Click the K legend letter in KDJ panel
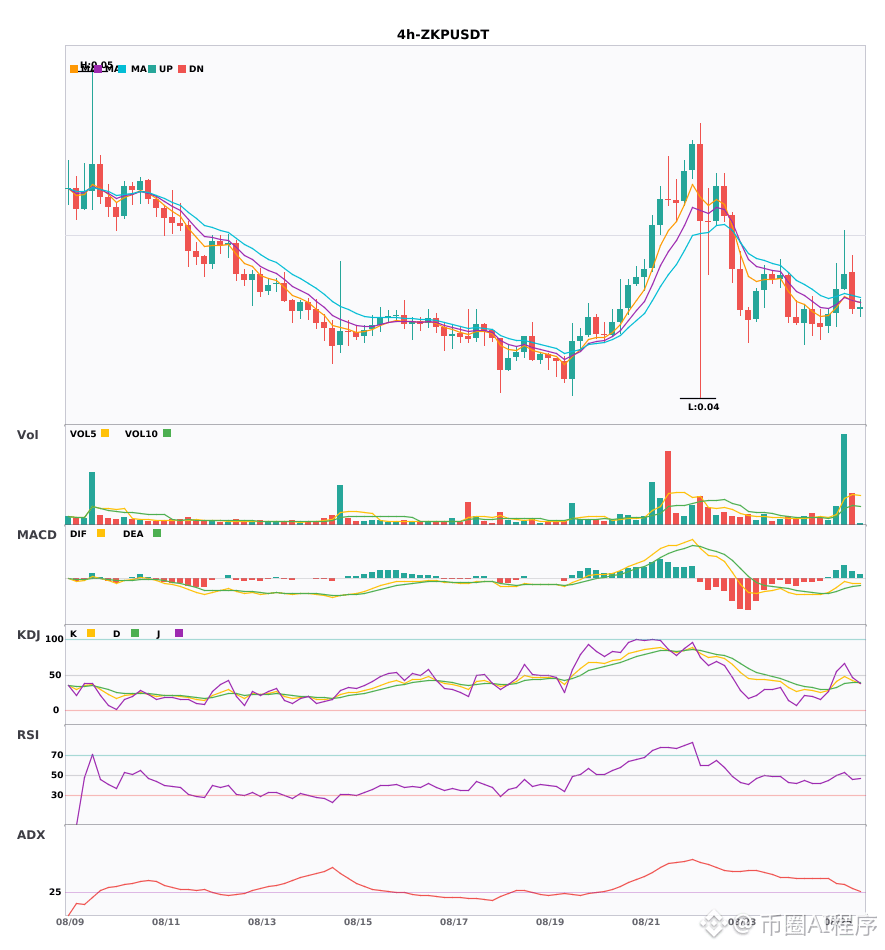 (x=73, y=634)
